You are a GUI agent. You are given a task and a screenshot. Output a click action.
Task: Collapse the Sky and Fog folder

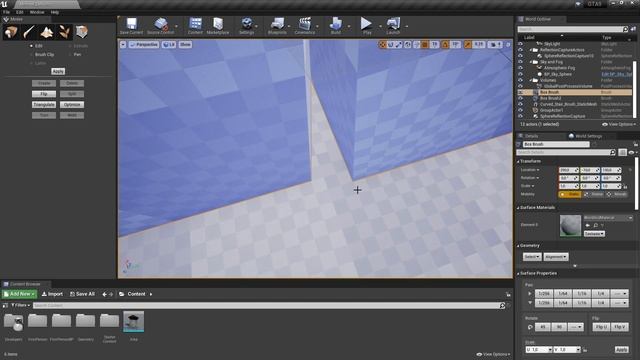[x=531, y=62]
